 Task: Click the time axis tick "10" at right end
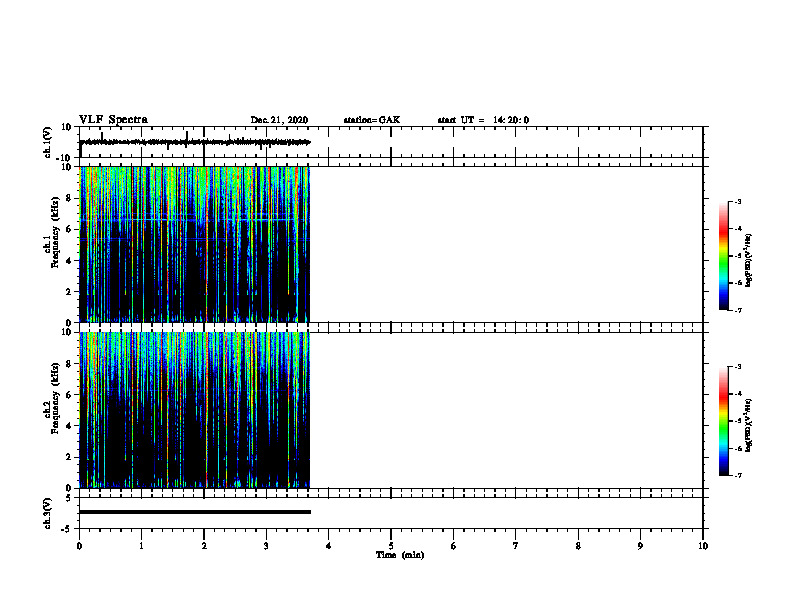click(703, 546)
